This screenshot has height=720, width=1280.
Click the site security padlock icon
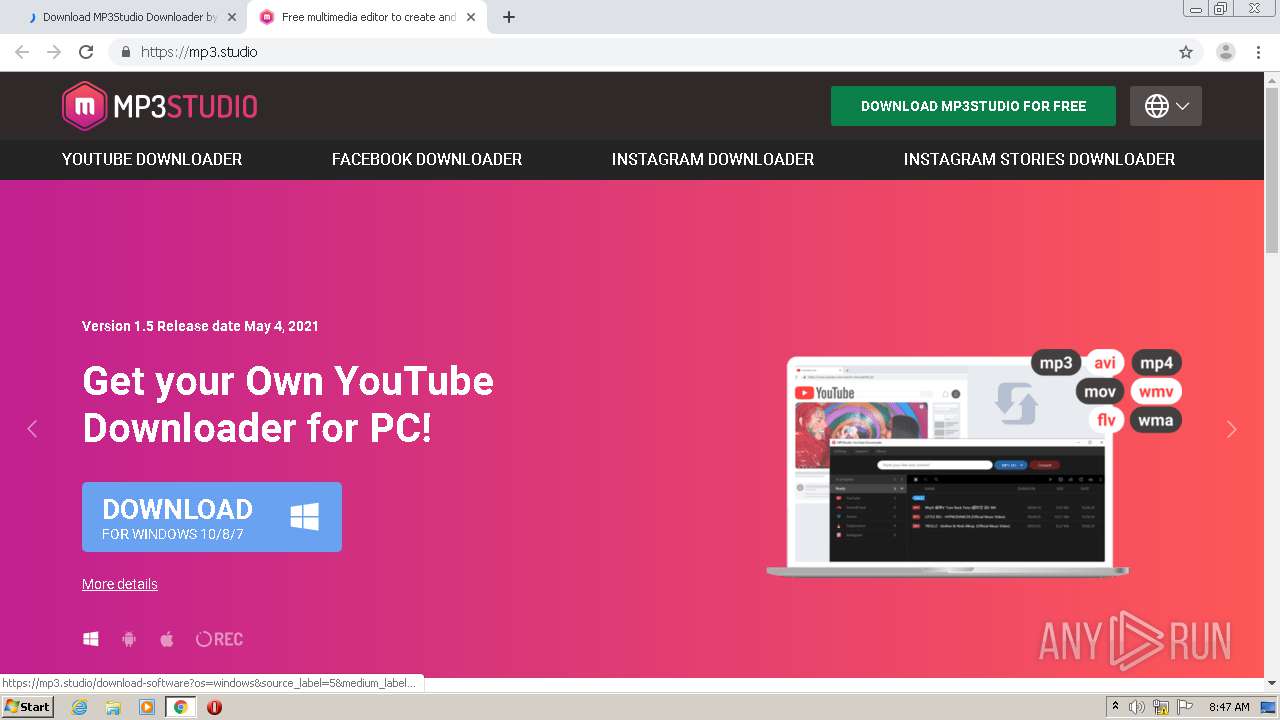125,52
